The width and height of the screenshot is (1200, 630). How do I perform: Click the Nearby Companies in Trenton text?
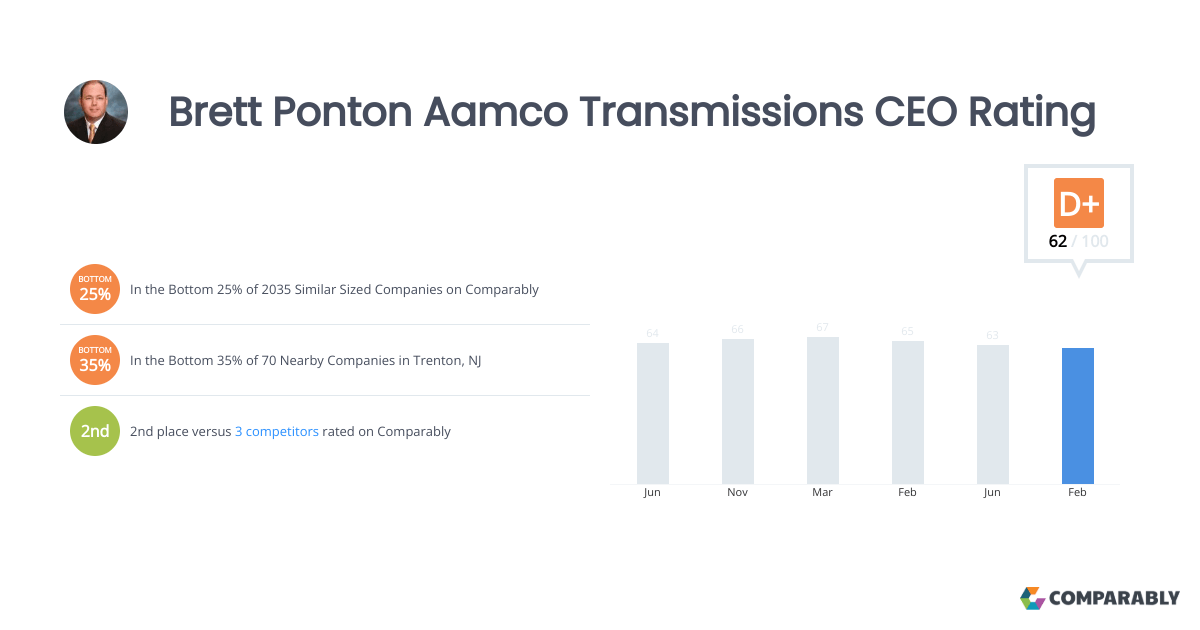coord(305,361)
